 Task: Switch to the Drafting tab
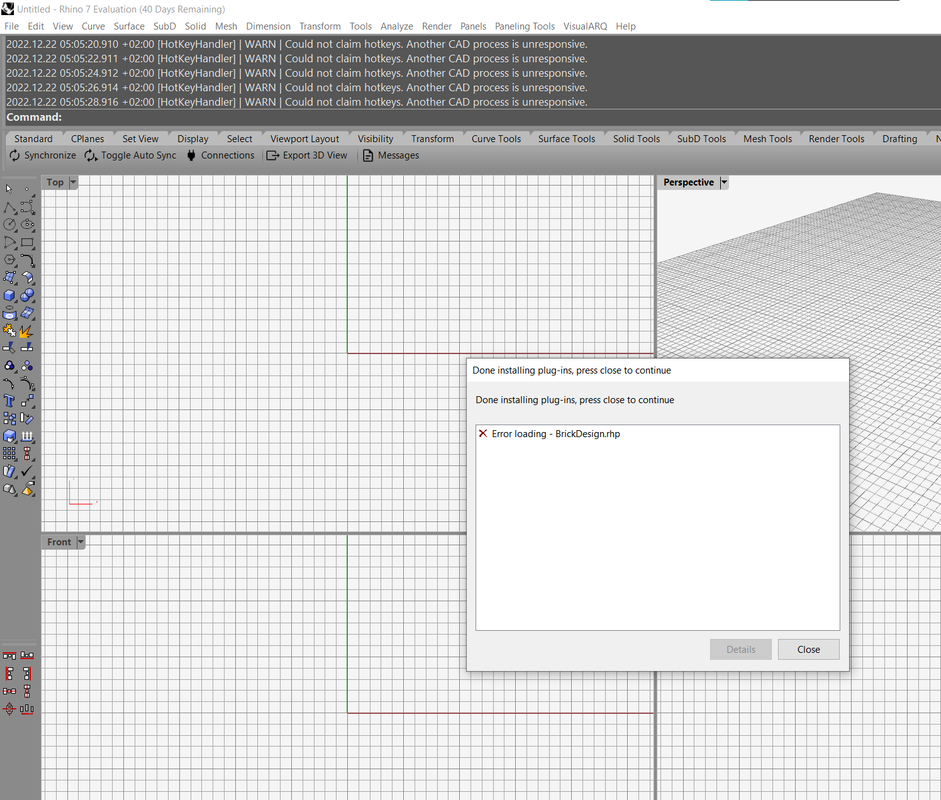(900, 139)
